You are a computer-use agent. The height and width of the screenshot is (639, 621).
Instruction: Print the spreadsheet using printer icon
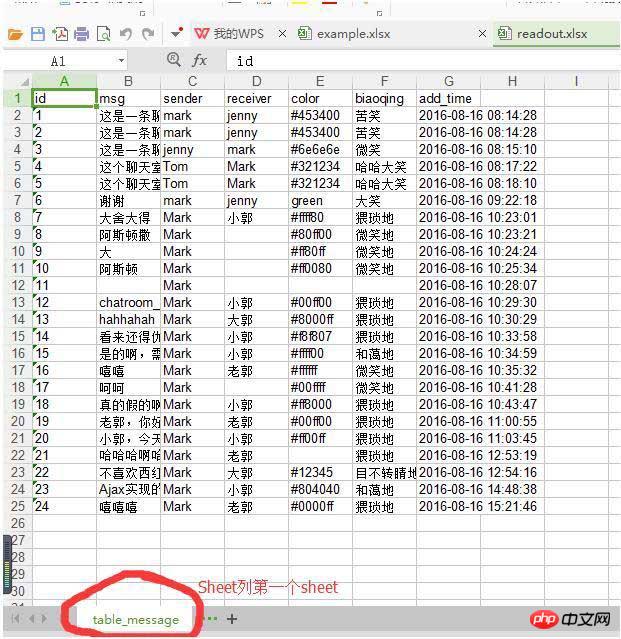pos(81,34)
